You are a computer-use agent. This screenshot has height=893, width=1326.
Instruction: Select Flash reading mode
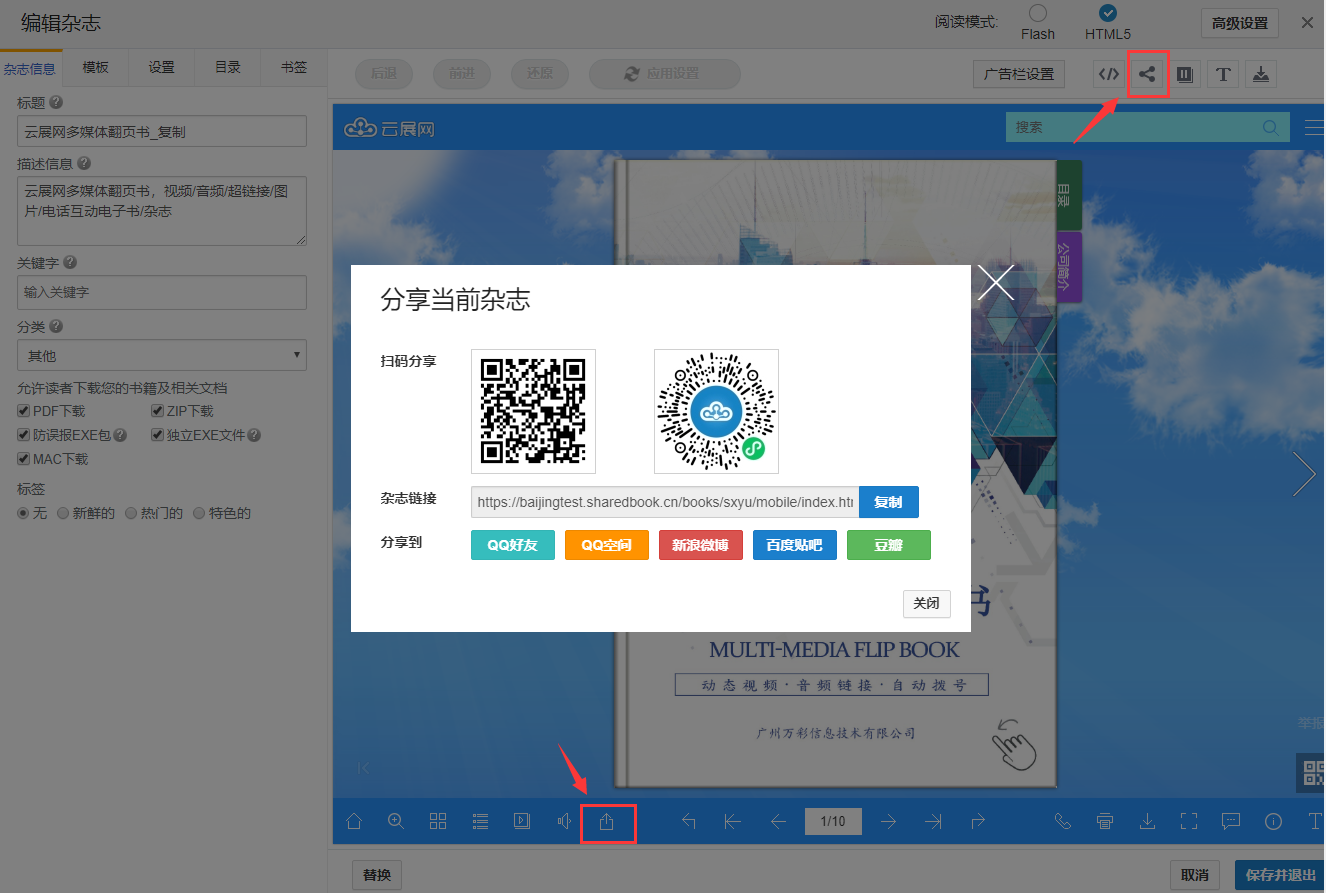point(1038,13)
